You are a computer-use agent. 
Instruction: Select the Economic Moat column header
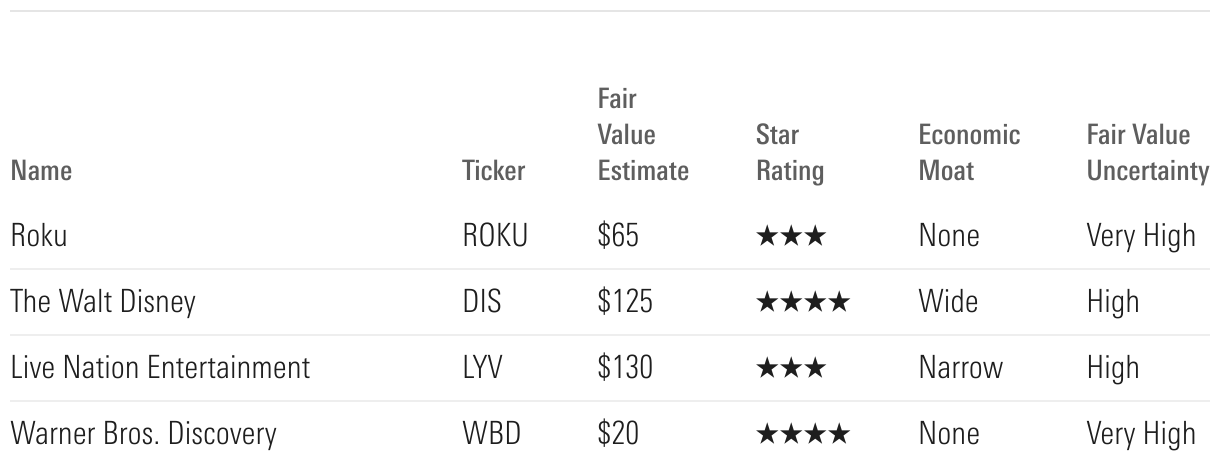point(969,153)
